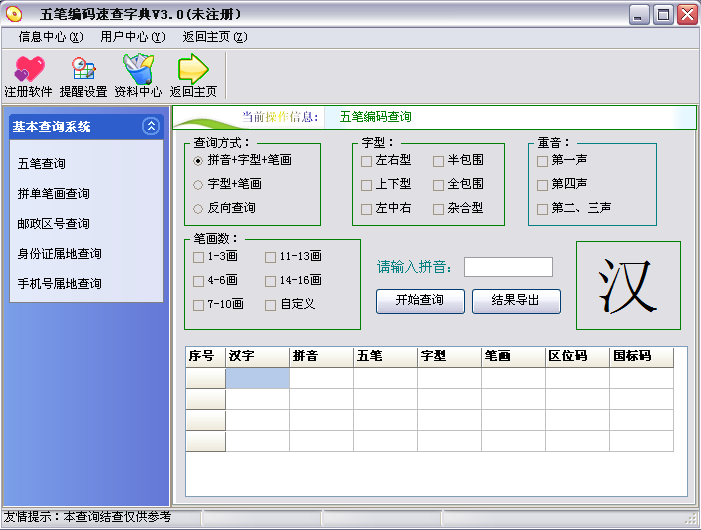Enable the 第二、三声 tone checkbox
This screenshot has height=530, width=701.
point(542,209)
